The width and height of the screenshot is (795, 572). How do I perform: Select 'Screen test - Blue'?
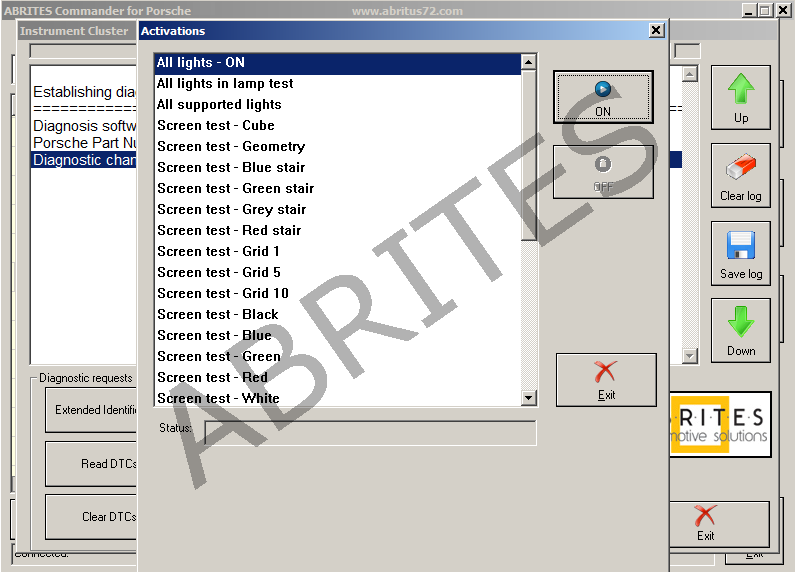pos(338,336)
